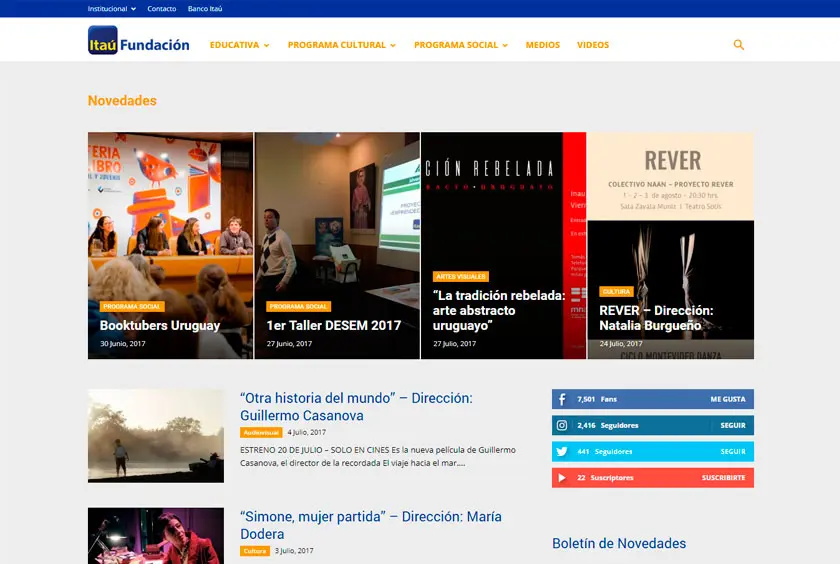The width and height of the screenshot is (840, 564).
Task: Click the 7,501 Fans count
Action: click(x=597, y=399)
